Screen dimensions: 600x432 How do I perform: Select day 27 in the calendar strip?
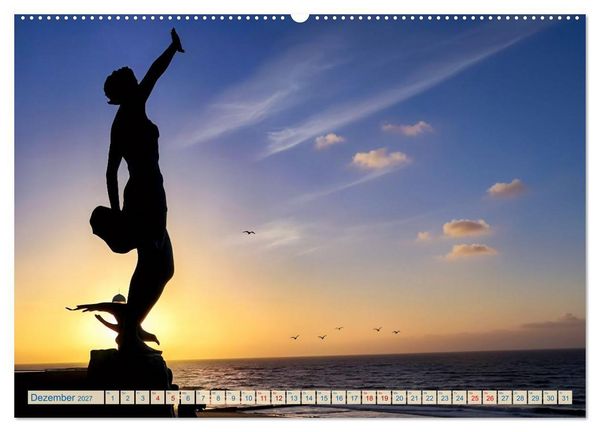click(x=505, y=397)
